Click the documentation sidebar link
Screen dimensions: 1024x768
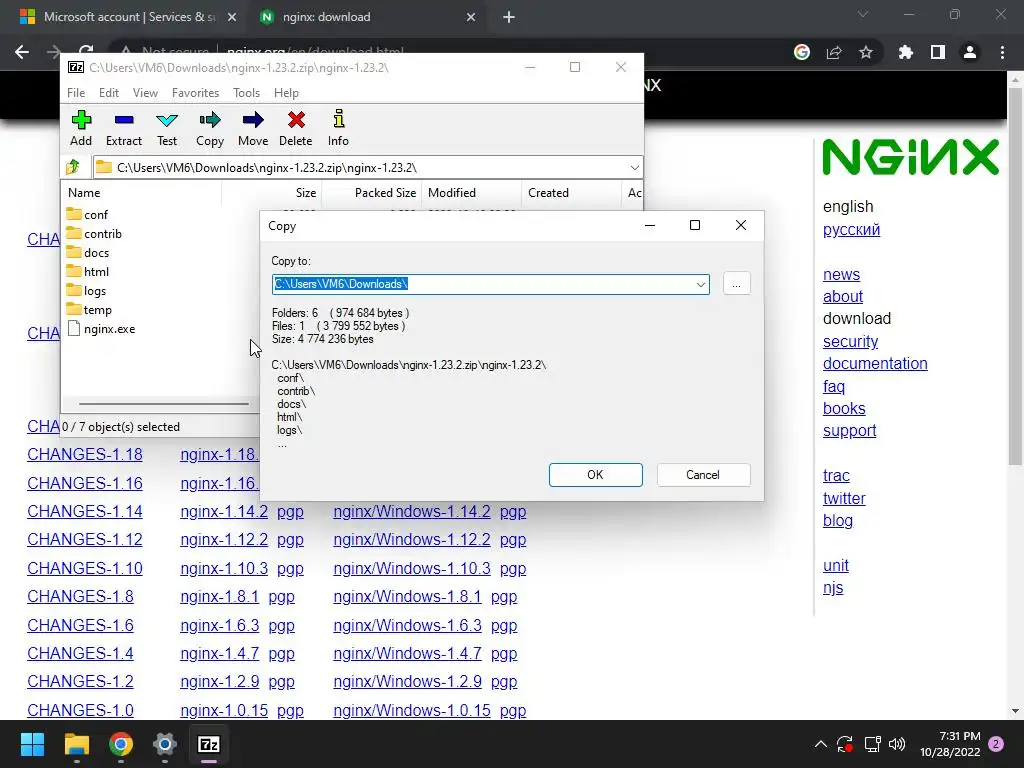[x=875, y=364]
